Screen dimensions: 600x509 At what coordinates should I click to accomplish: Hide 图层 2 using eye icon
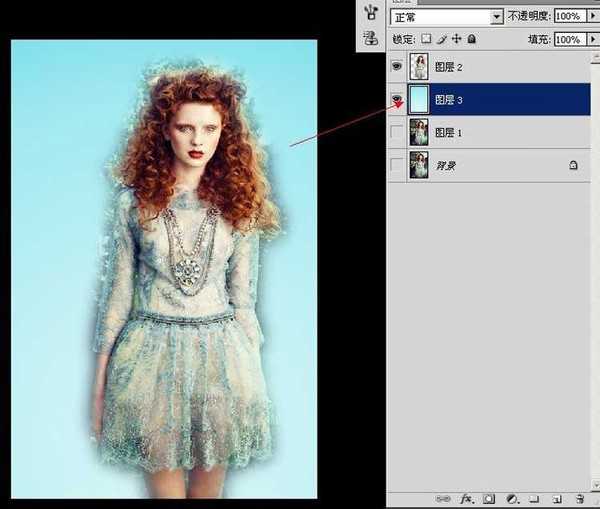click(397, 66)
